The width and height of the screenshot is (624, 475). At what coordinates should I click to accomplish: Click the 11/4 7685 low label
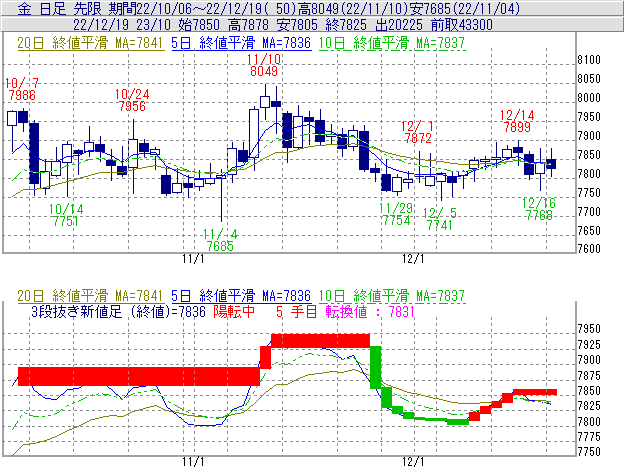click(x=220, y=240)
